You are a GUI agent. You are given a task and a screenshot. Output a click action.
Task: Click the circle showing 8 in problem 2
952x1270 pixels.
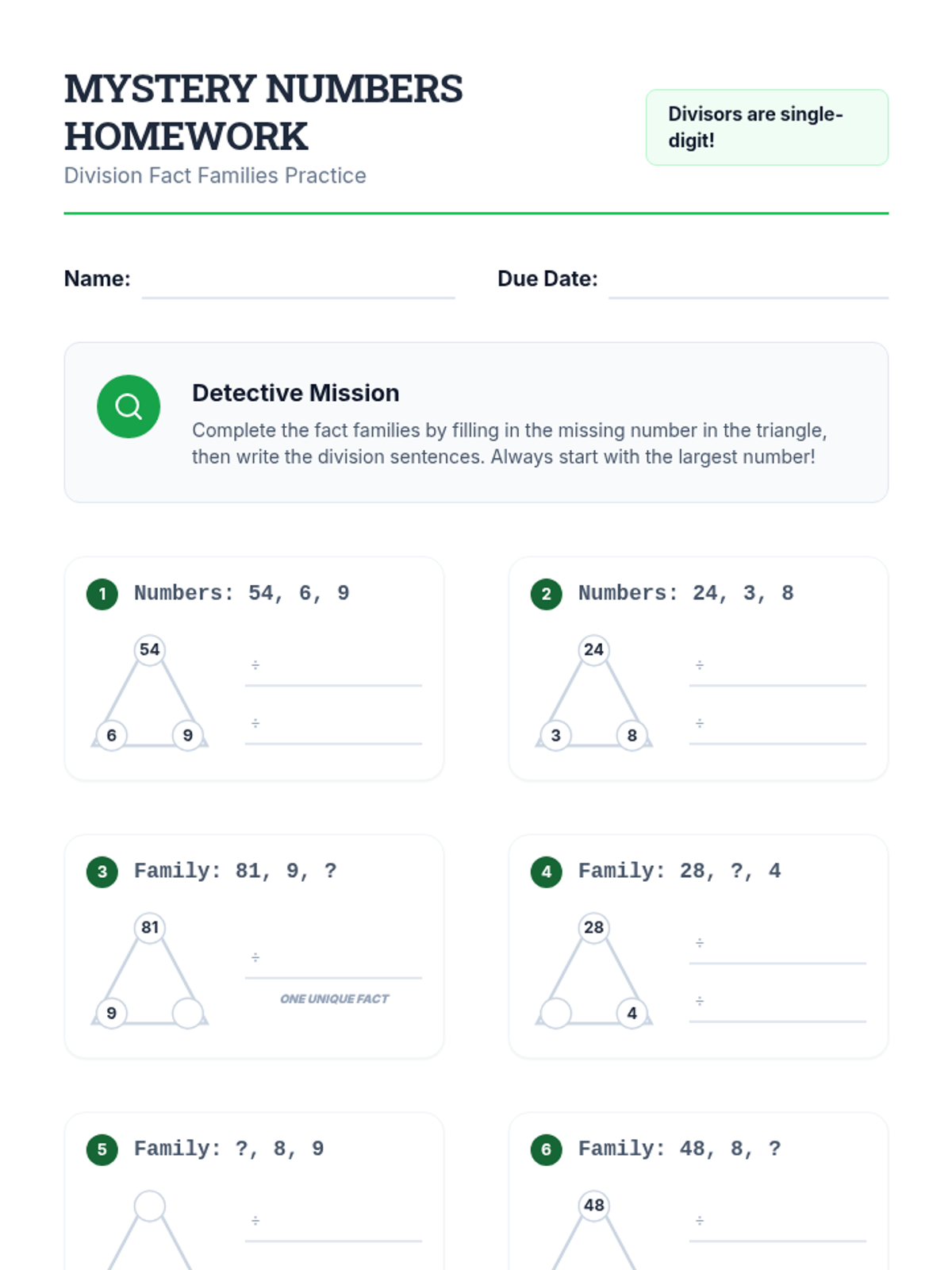point(632,735)
